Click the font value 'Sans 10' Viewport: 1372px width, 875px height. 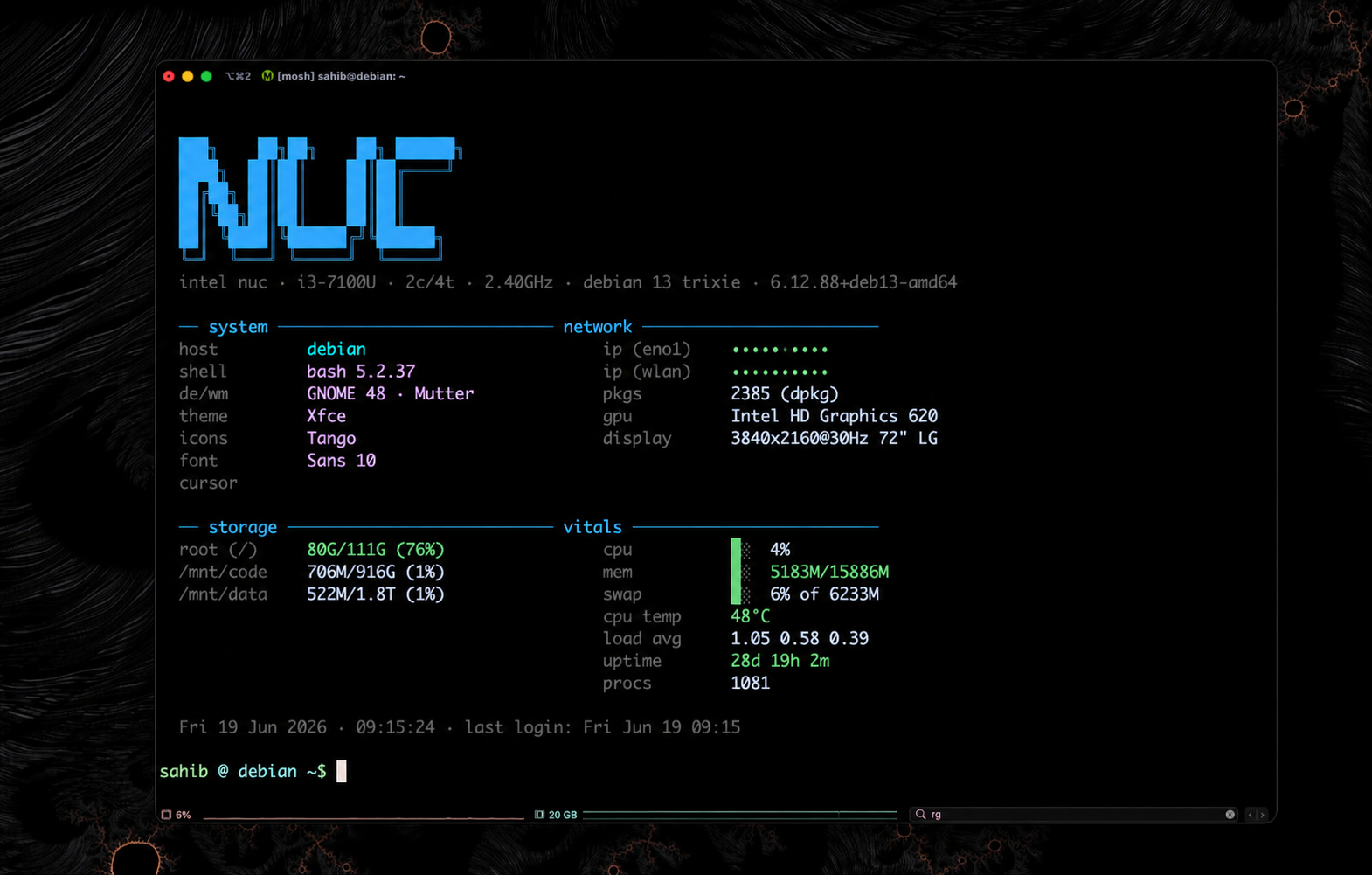342,461
